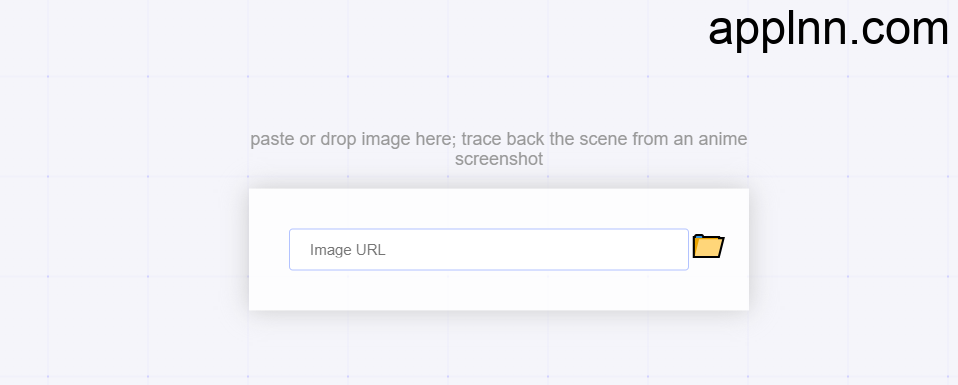This screenshot has height=385, width=958.
Task: Click the 'anime' word in the heading
Action: pos(723,139)
